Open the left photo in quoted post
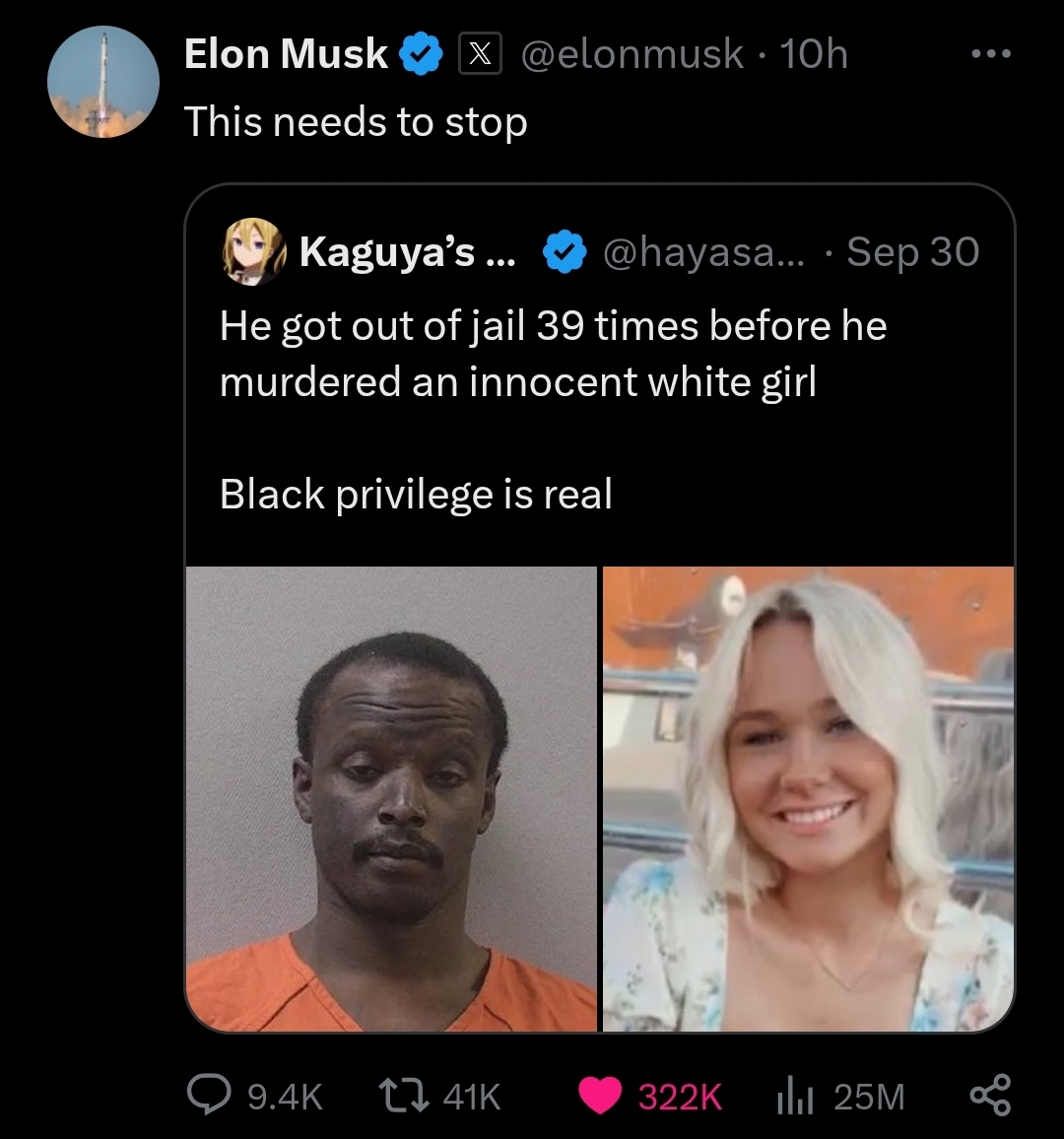Image resolution: width=1064 pixels, height=1139 pixels. (x=391, y=799)
